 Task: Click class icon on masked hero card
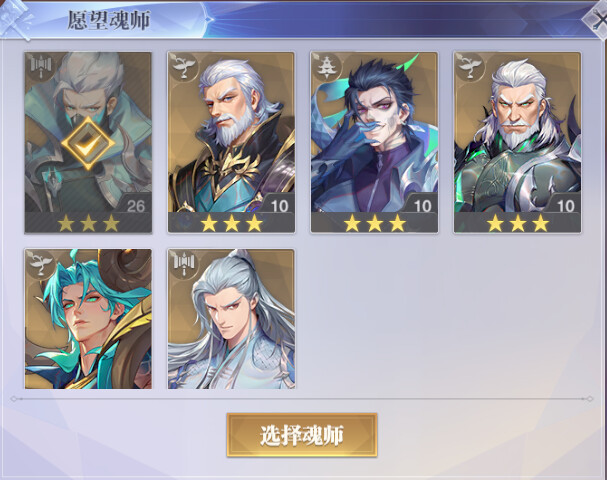(x=40, y=67)
